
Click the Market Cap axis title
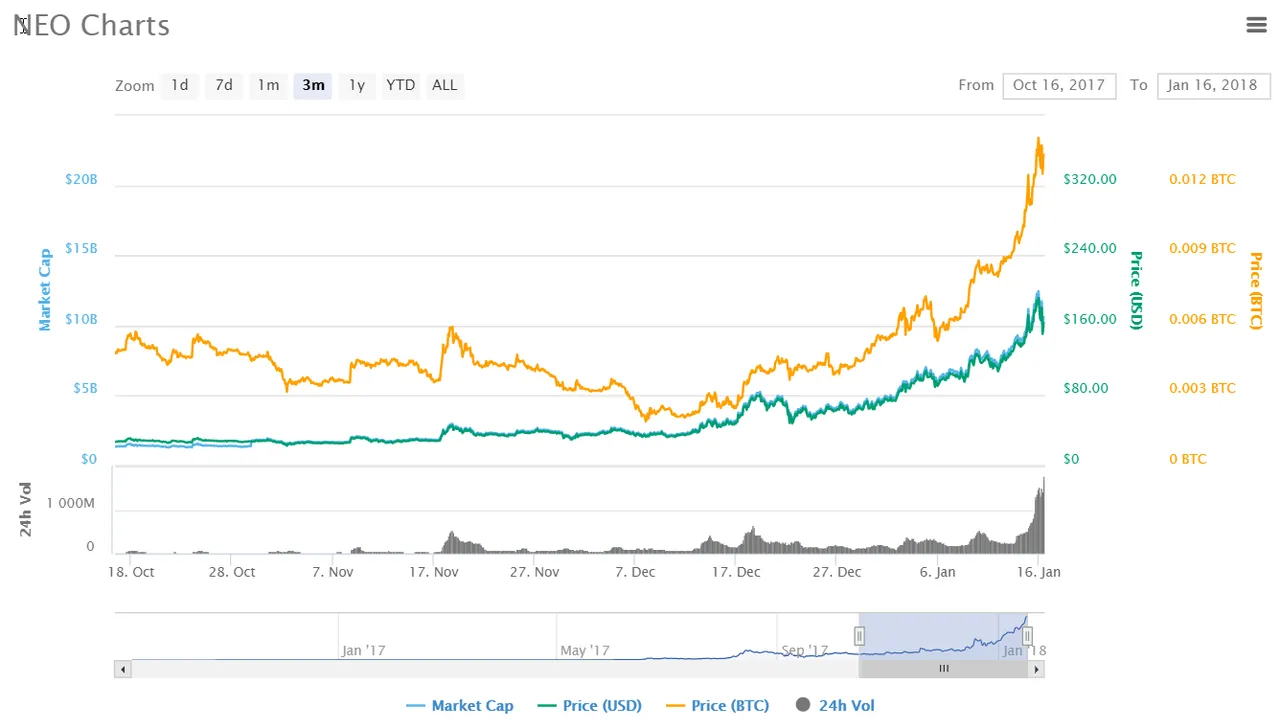pyautogui.click(x=45, y=290)
